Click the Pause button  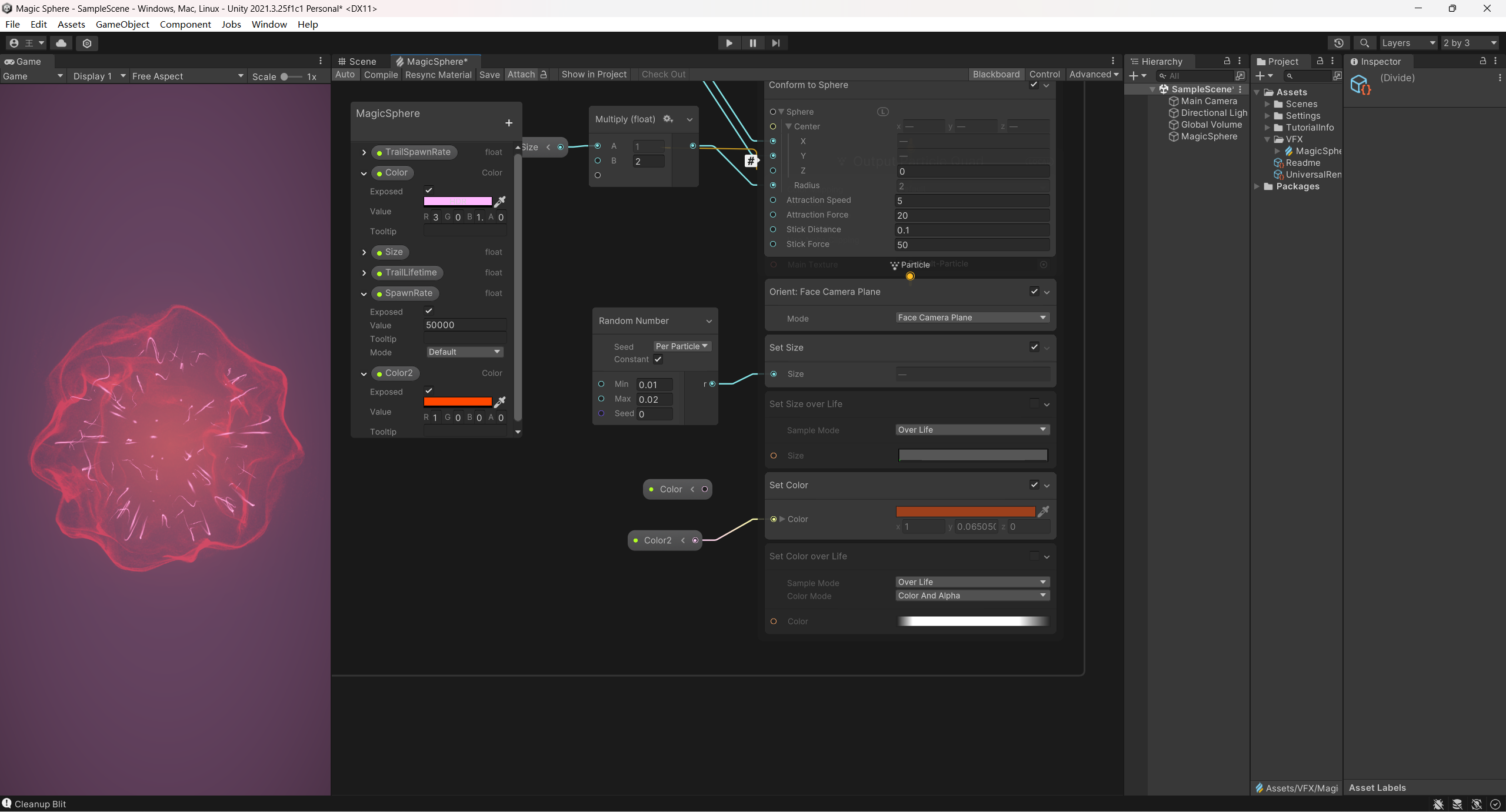752,43
